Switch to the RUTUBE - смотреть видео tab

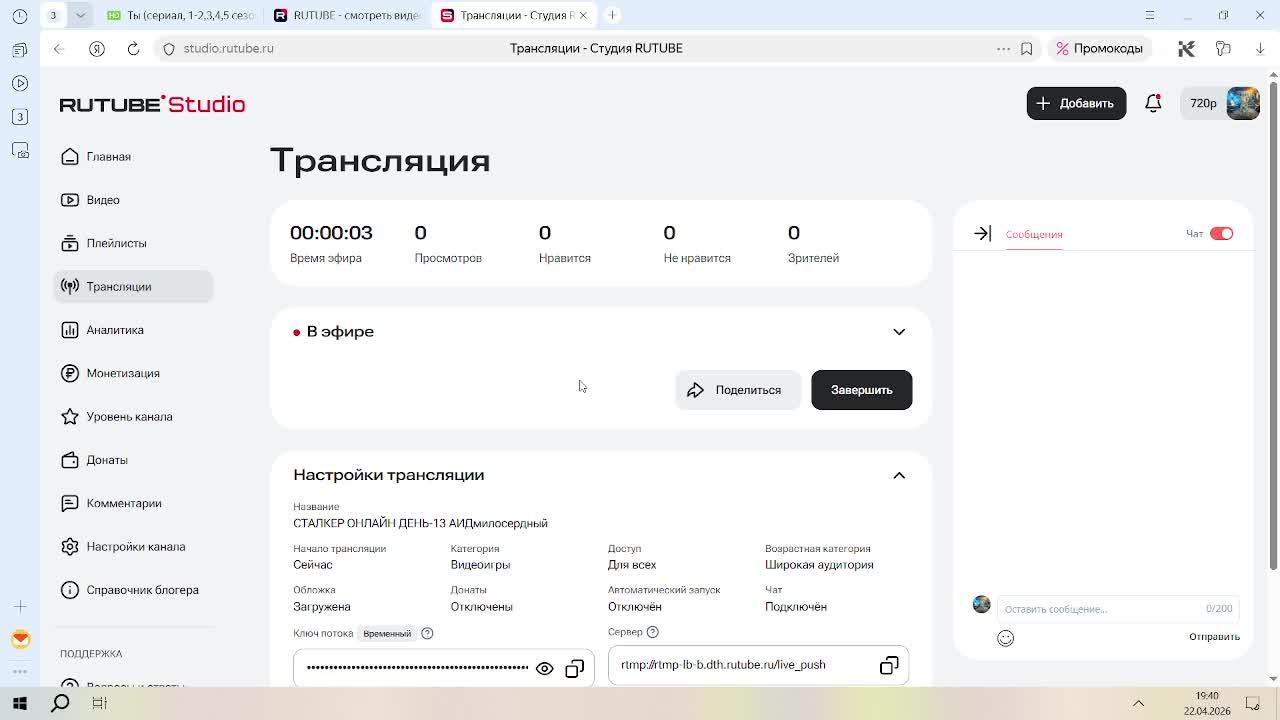click(x=348, y=15)
